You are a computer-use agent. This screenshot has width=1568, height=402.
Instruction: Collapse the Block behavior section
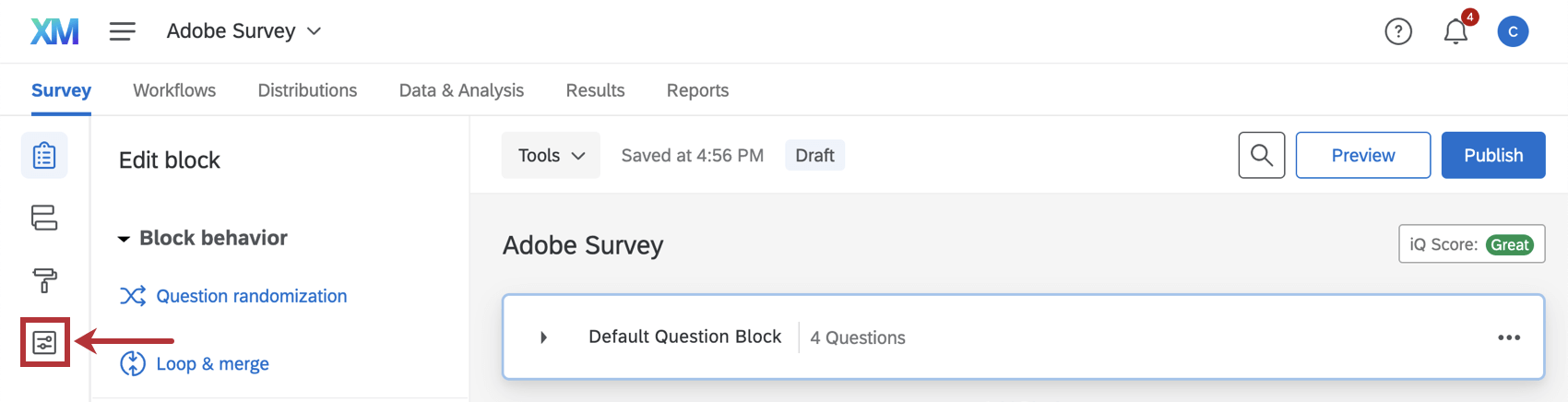tap(124, 239)
